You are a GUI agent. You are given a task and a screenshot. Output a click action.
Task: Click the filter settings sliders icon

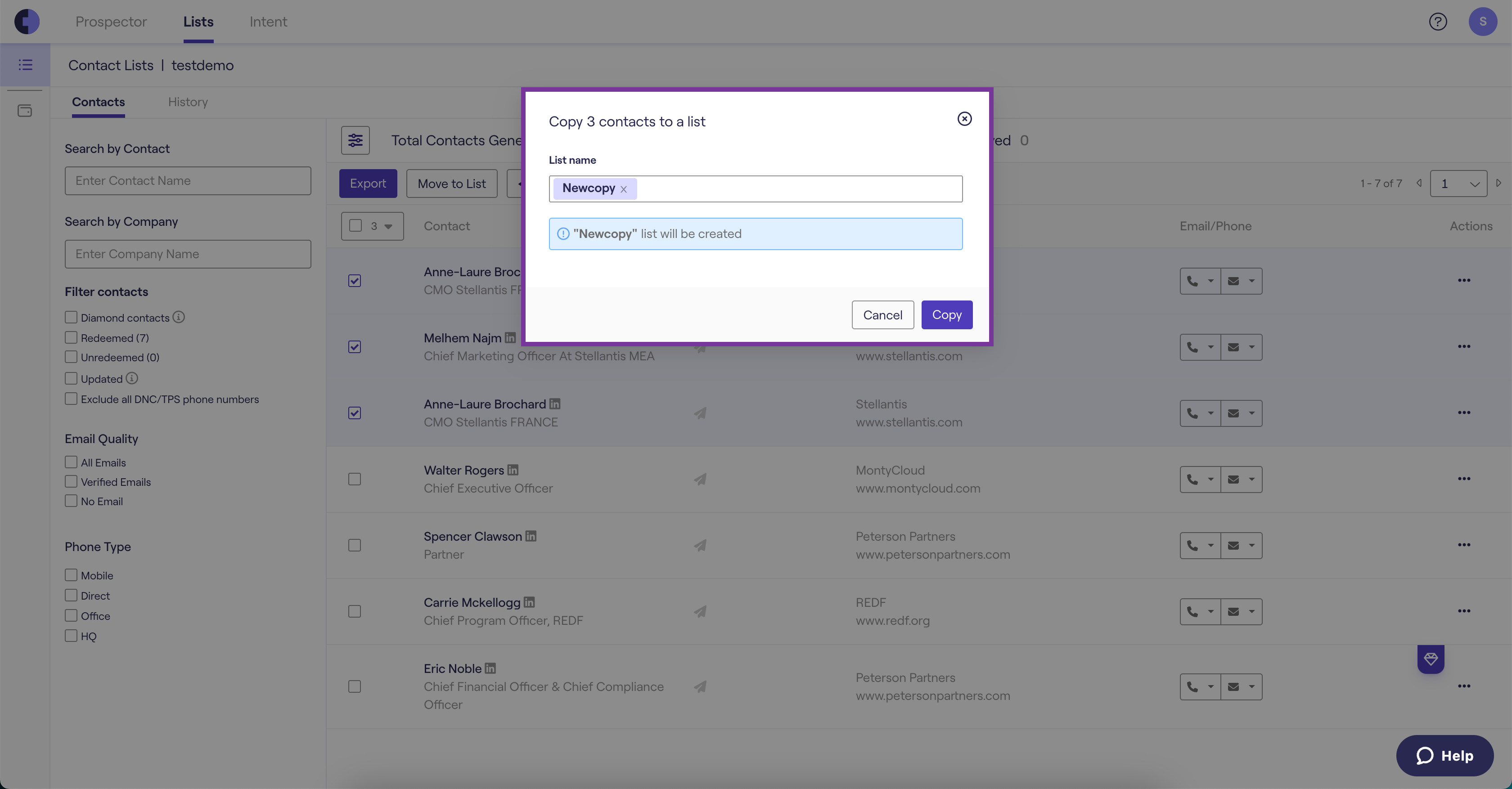point(355,140)
